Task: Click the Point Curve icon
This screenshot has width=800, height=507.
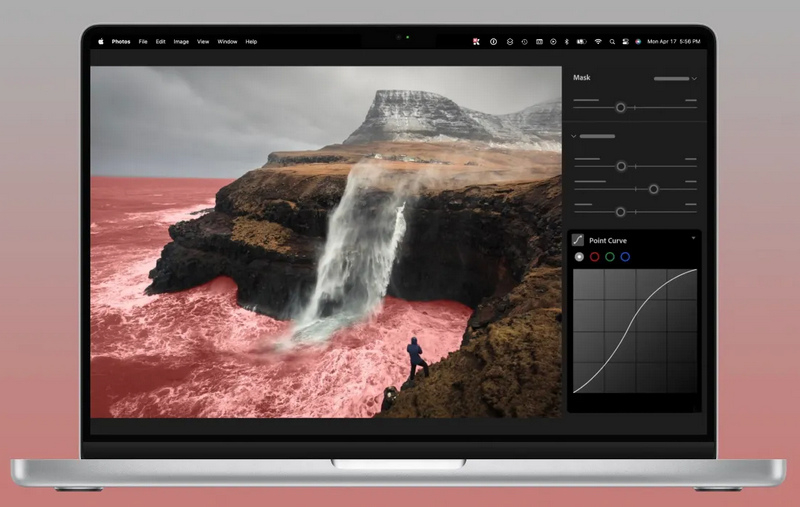Action: pos(578,240)
